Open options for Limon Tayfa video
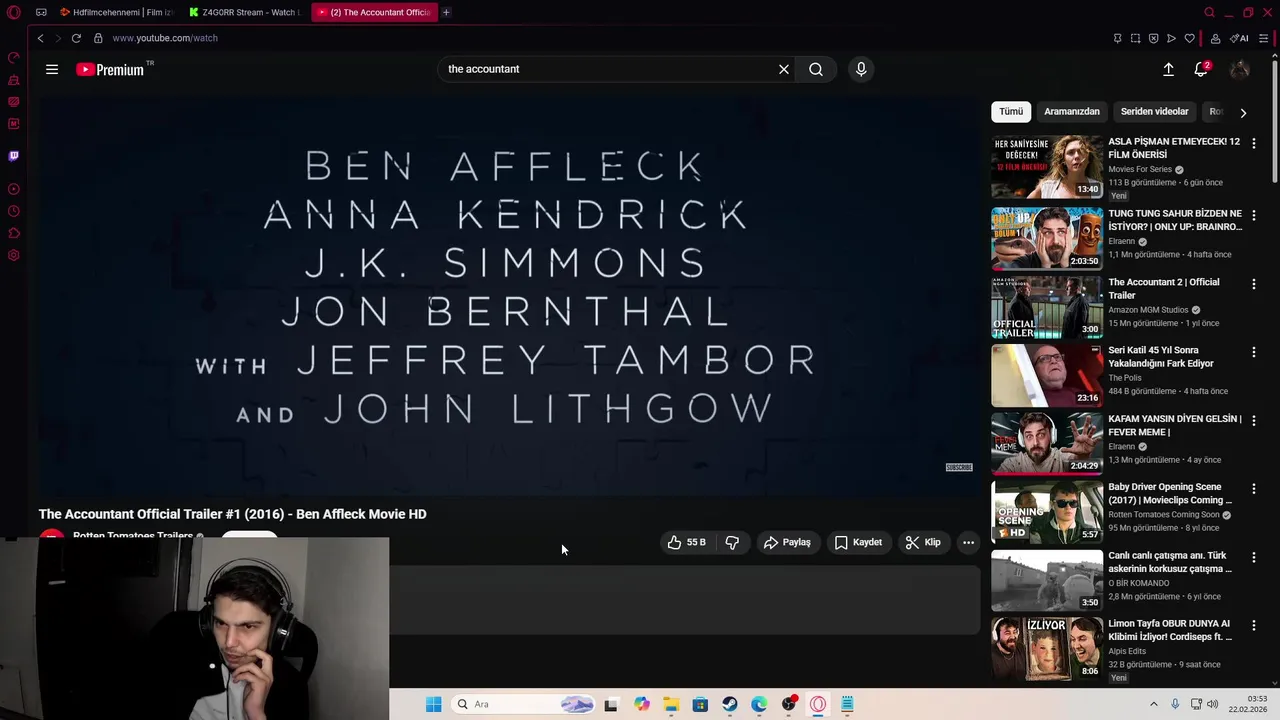 [x=1253, y=625]
